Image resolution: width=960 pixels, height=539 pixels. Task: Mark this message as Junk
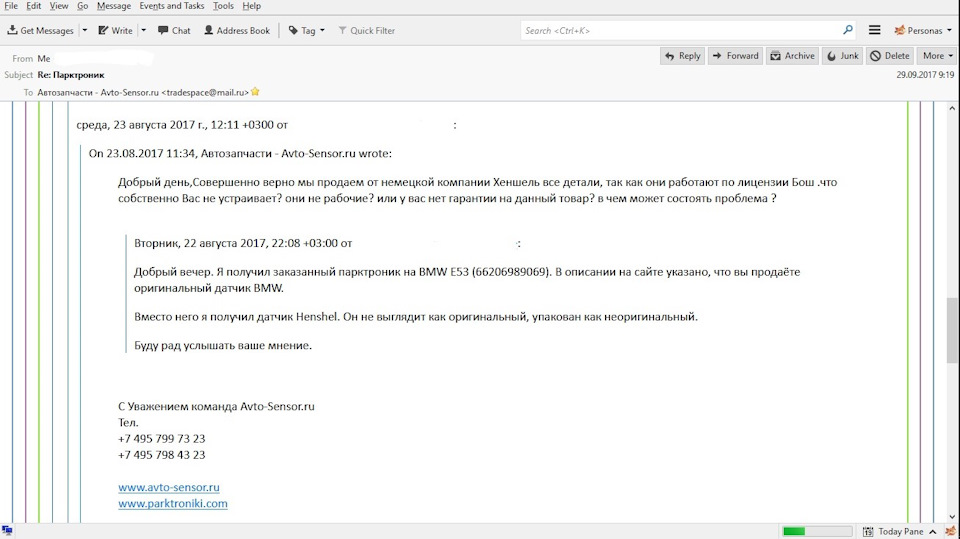[x=842, y=56]
